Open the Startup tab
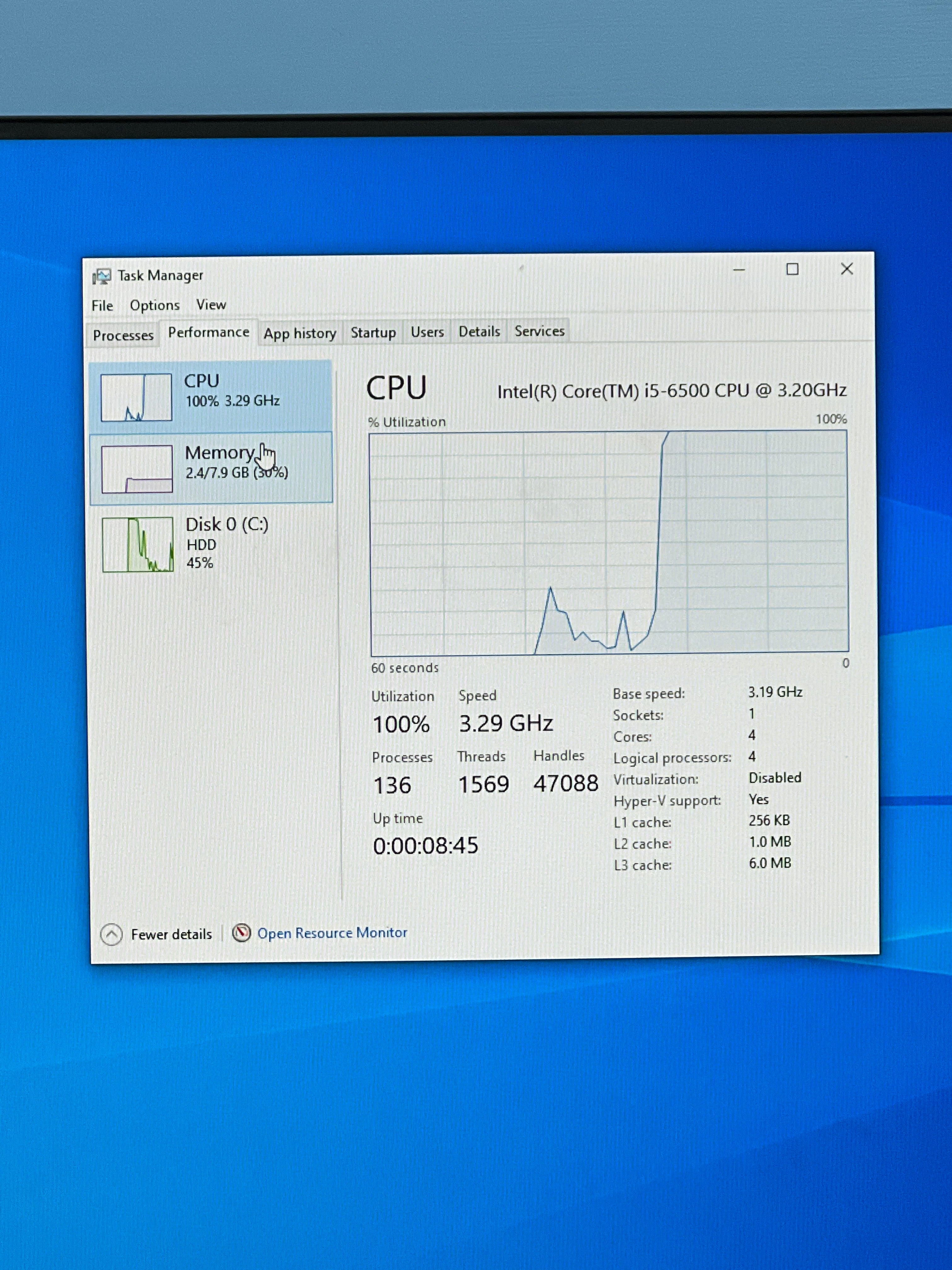 pyautogui.click(x=374, y=332)
